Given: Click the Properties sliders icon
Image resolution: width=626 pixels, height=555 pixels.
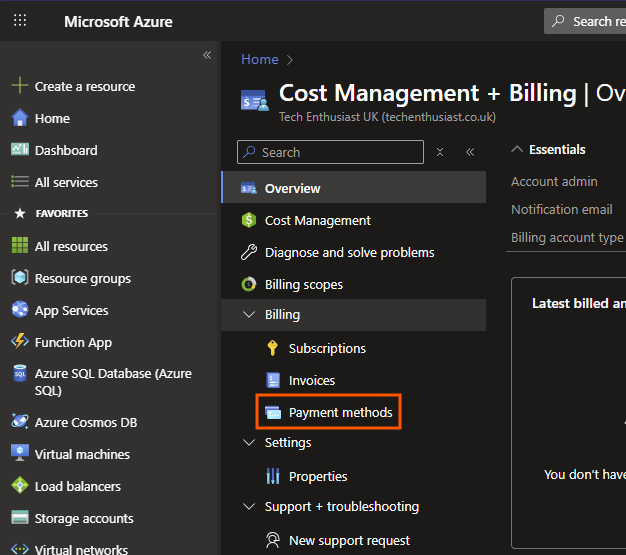Looking at the screenshot, I should [x=273, y=476].
